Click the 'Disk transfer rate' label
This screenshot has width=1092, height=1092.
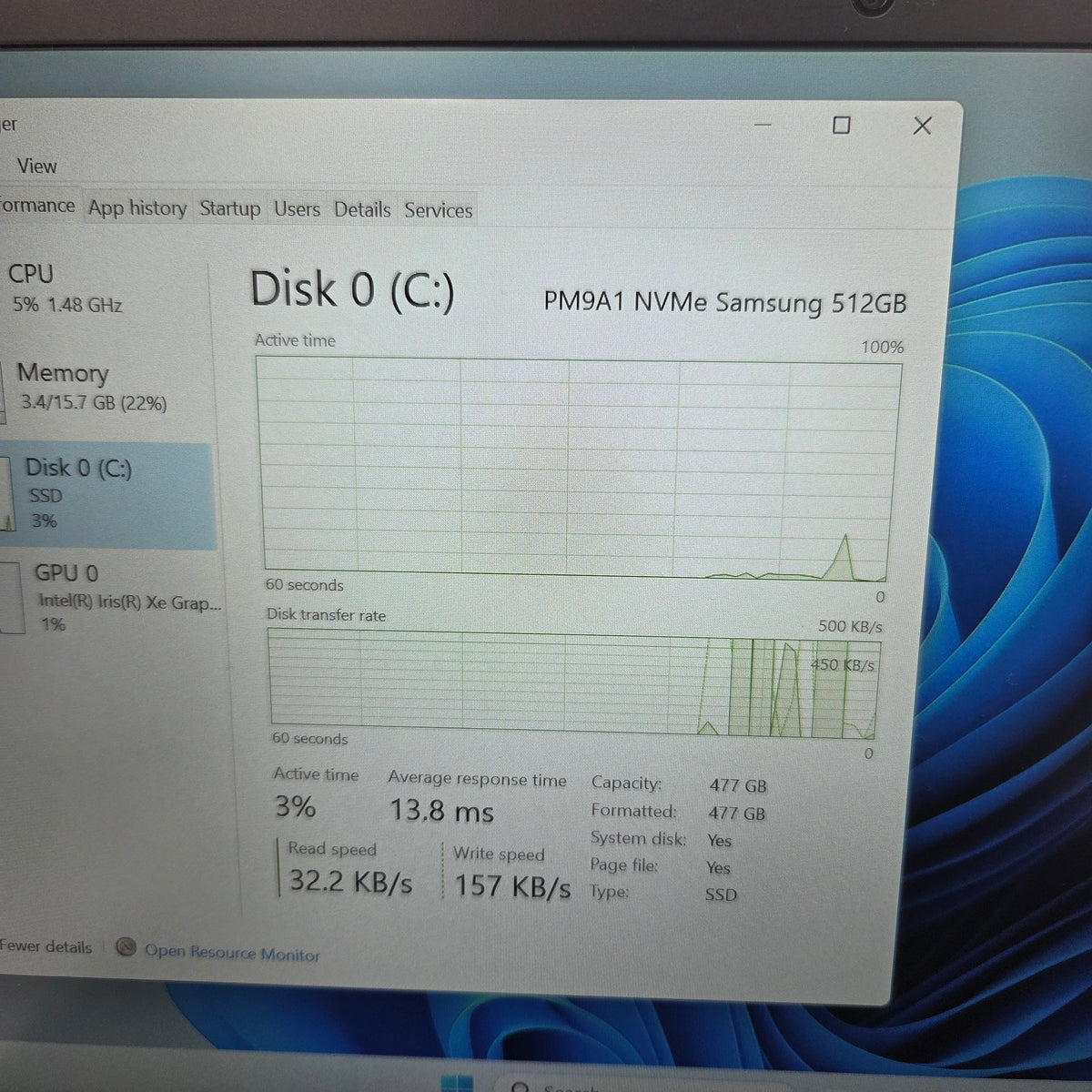tap(326, 615)
